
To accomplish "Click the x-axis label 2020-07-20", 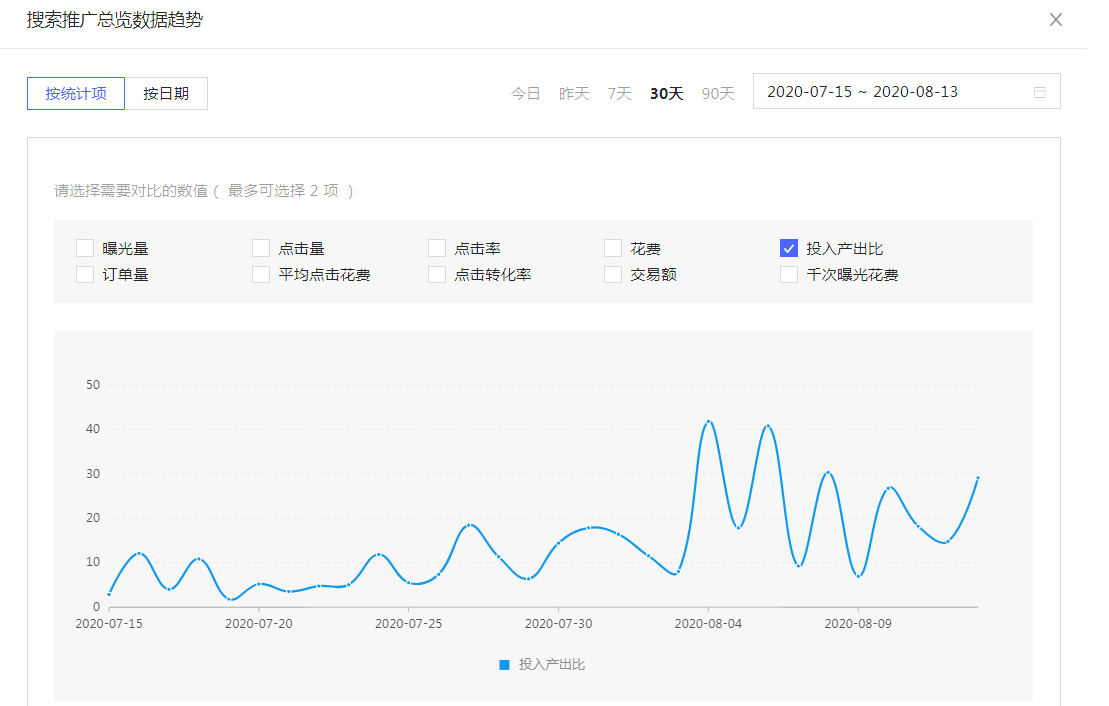I will click(259, 624).
